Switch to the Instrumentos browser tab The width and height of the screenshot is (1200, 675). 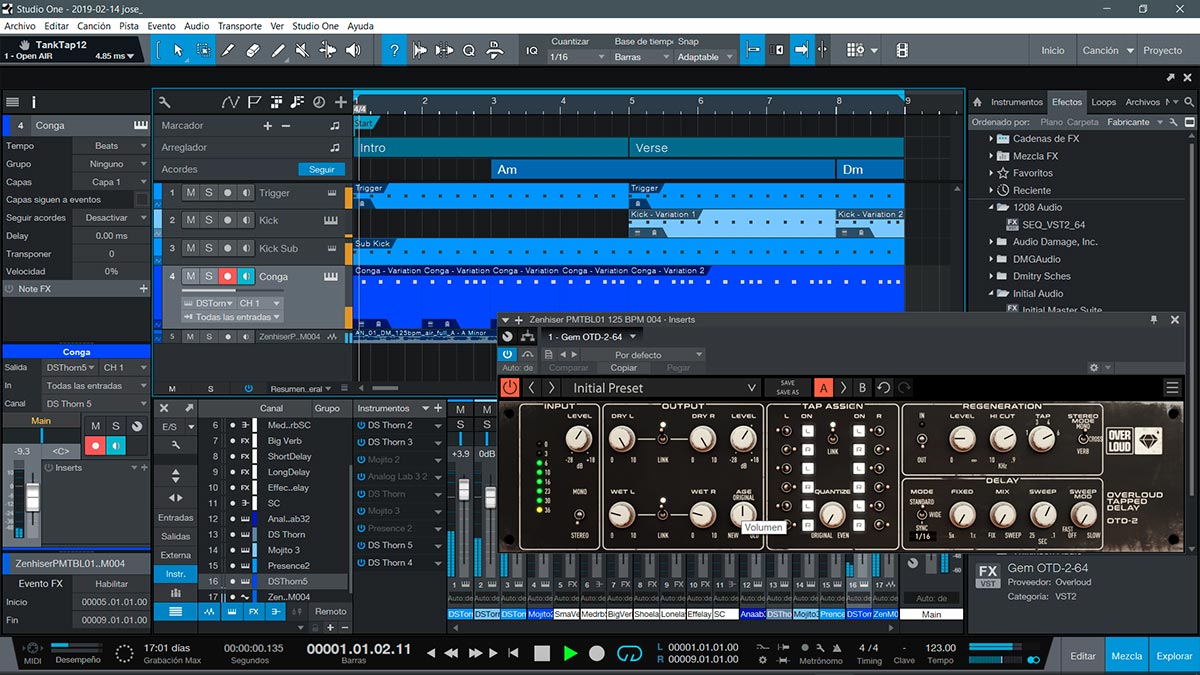click(x=1017, y=102)
